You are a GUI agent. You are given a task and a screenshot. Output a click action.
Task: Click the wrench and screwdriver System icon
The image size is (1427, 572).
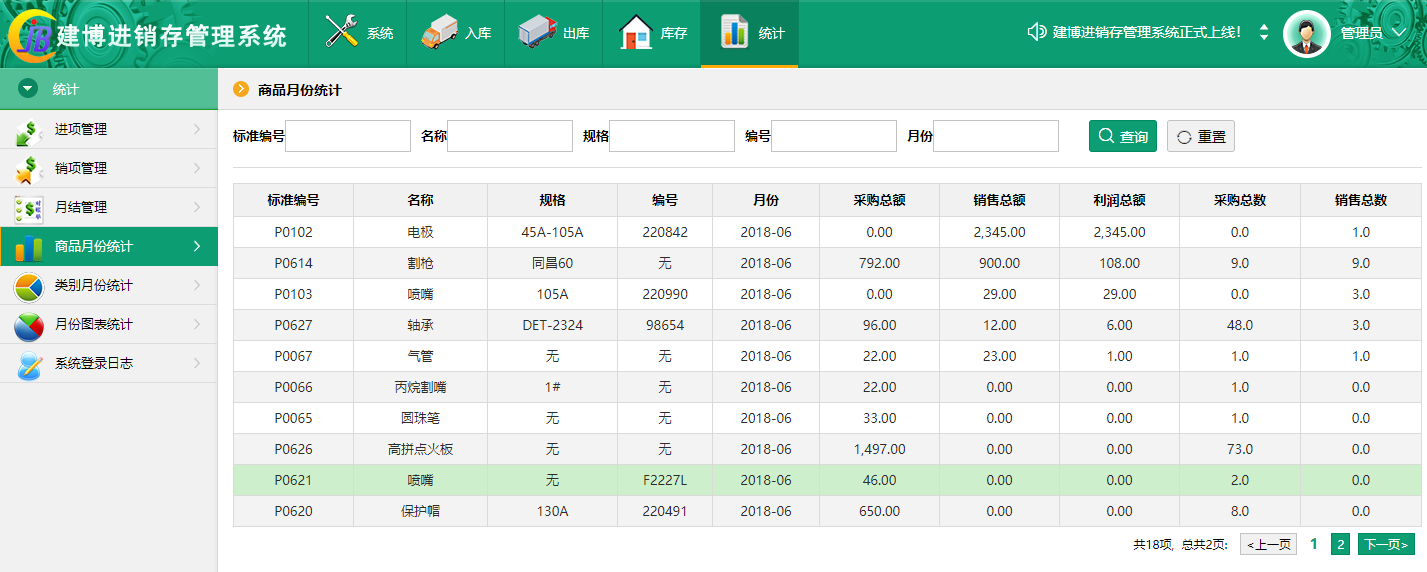[x=342, y=32]
